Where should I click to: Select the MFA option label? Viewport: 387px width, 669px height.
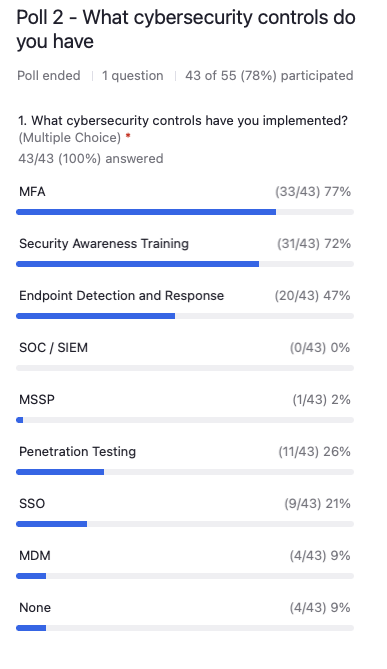pyautogui.click(x=32, y=192)
